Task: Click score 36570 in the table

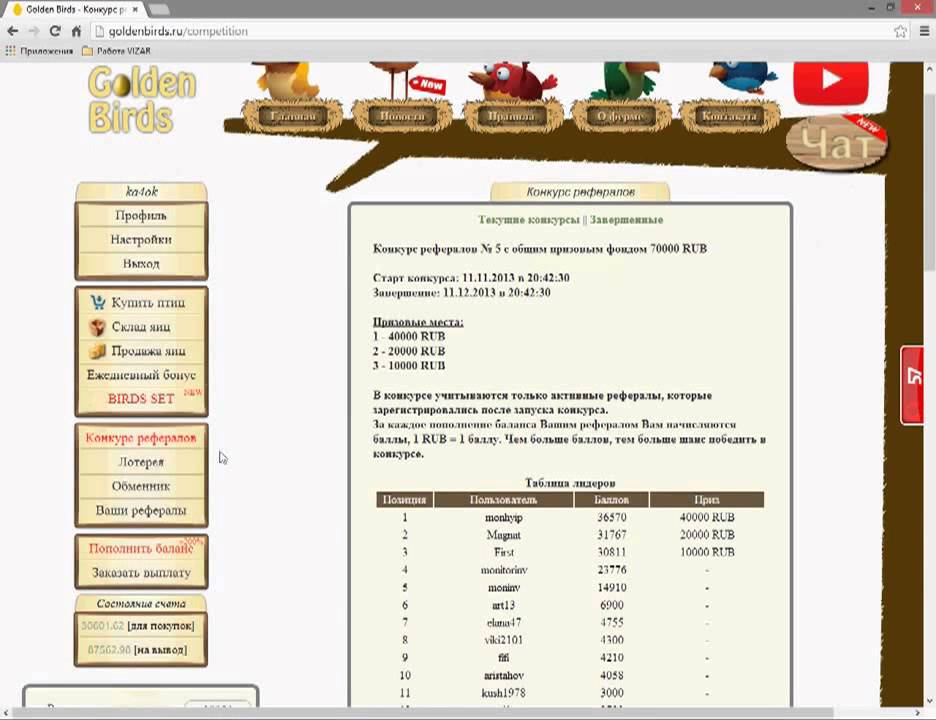Action: (611, 517)
